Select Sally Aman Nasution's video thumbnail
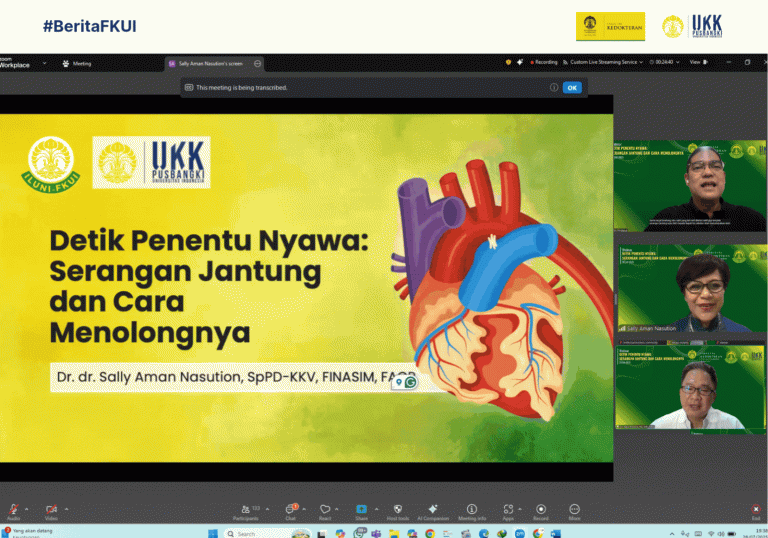 [x=690, y=288]
